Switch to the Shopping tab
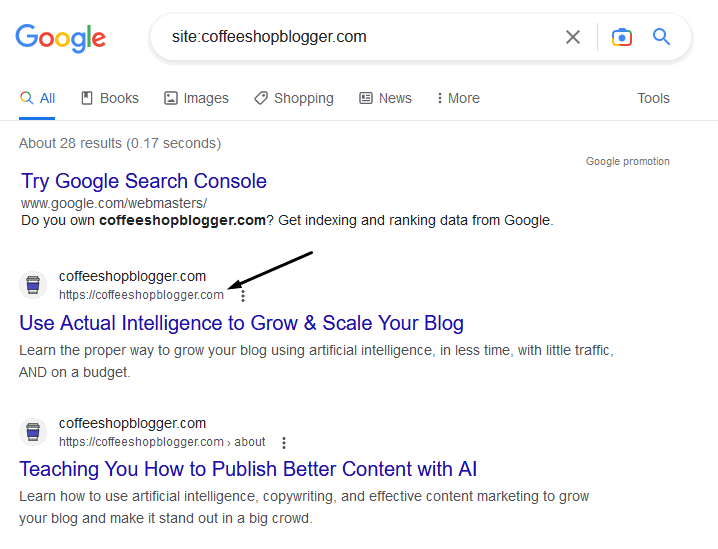Viewport: 718px width, 549px height. [x=293, y=98]
